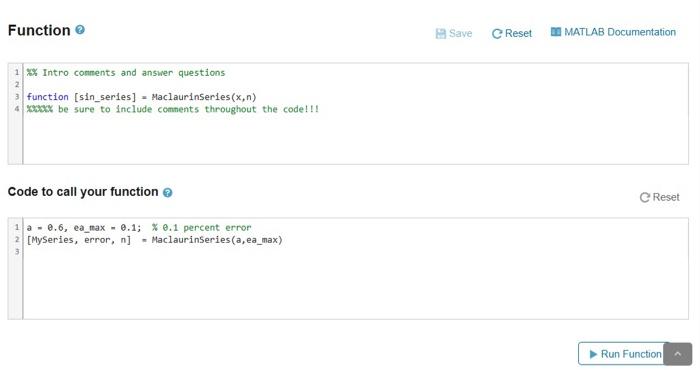Click the lower Reset circular arrow icon
This screenshot has height=370, width=700.
(x=645, y=197)
